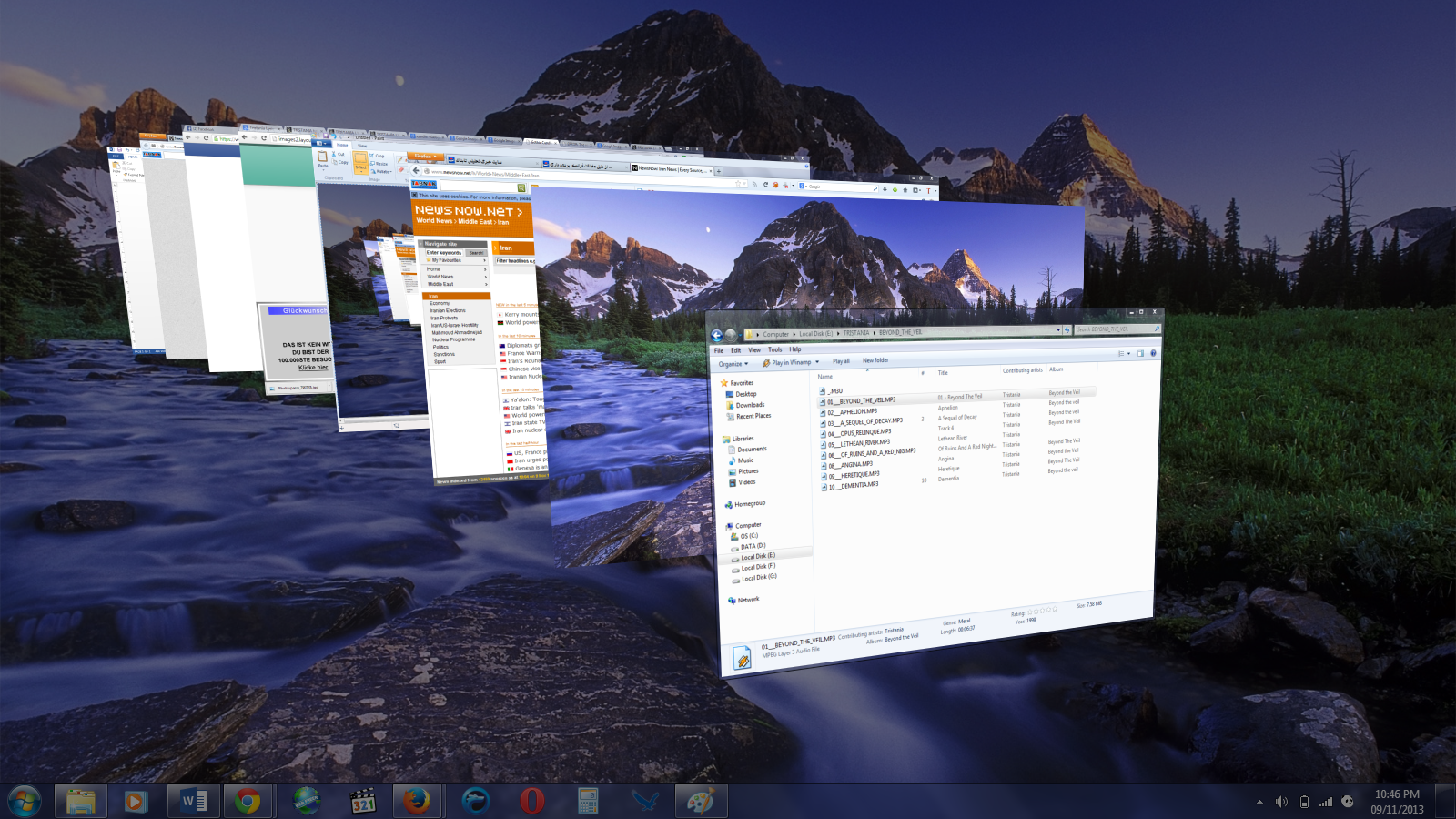Open the Media Player Classic 321 taskbar icon

point(363,801)
